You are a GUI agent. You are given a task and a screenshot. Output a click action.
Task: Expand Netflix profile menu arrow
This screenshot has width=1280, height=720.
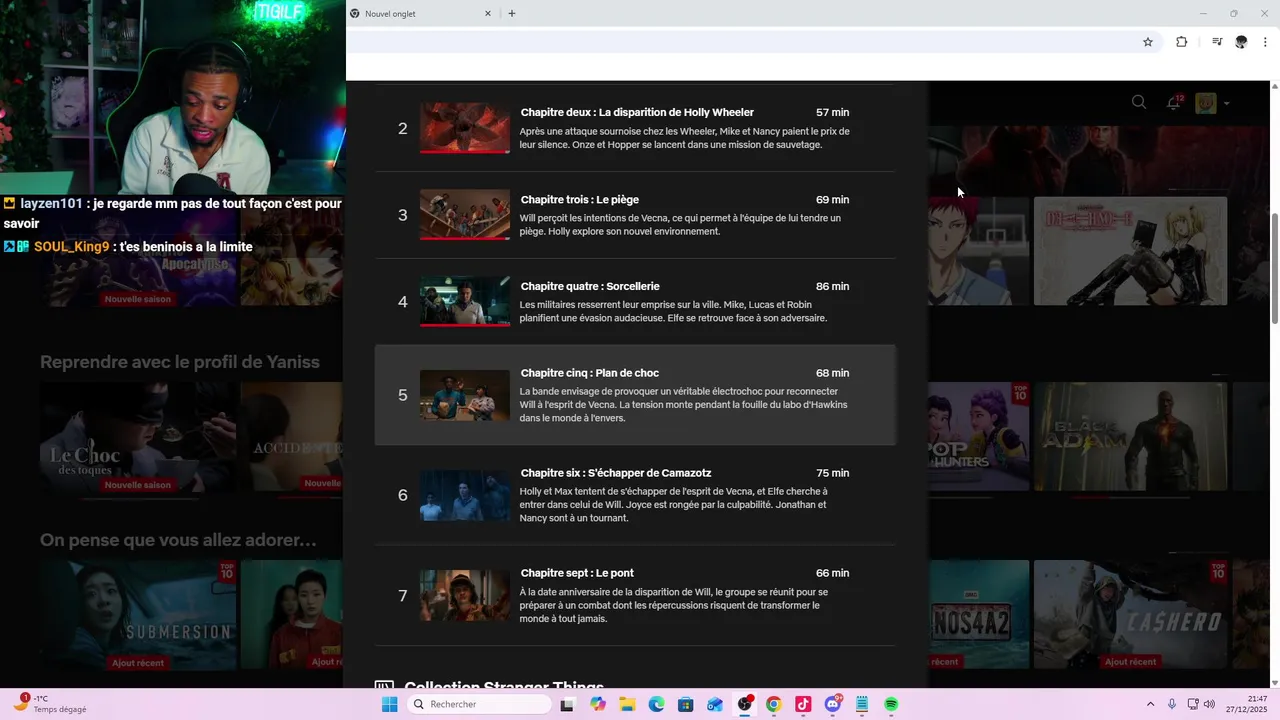pos(1226,103)
